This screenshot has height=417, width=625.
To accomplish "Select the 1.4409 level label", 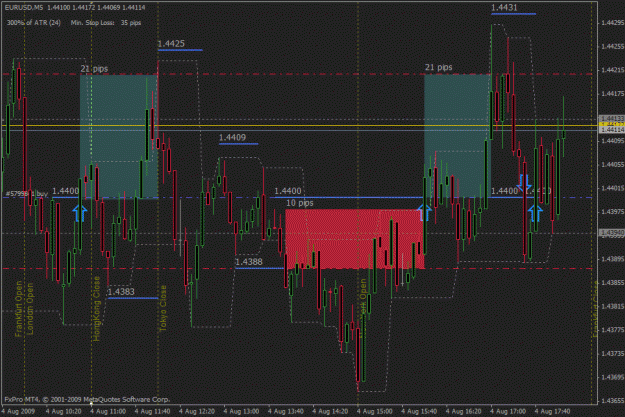I will (x=232, y=138).
